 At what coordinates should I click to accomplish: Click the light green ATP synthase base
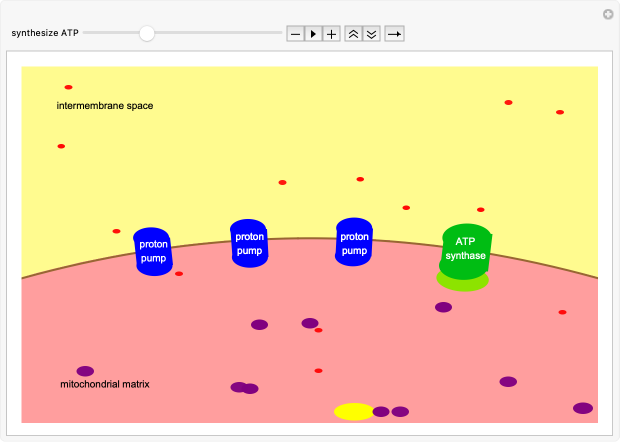click(x=463, y=282)
